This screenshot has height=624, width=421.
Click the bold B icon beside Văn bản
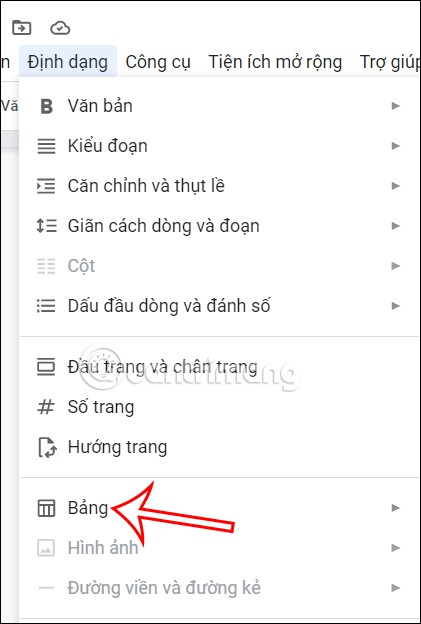(x=47, y=106)
